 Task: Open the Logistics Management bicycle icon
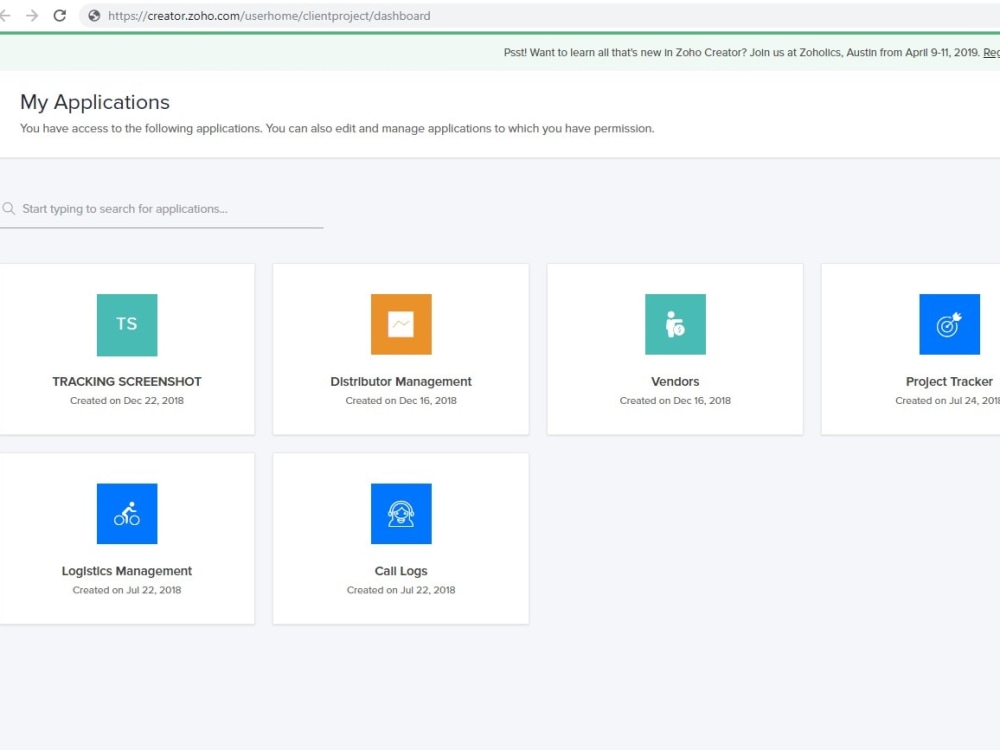tap(126, 513)
